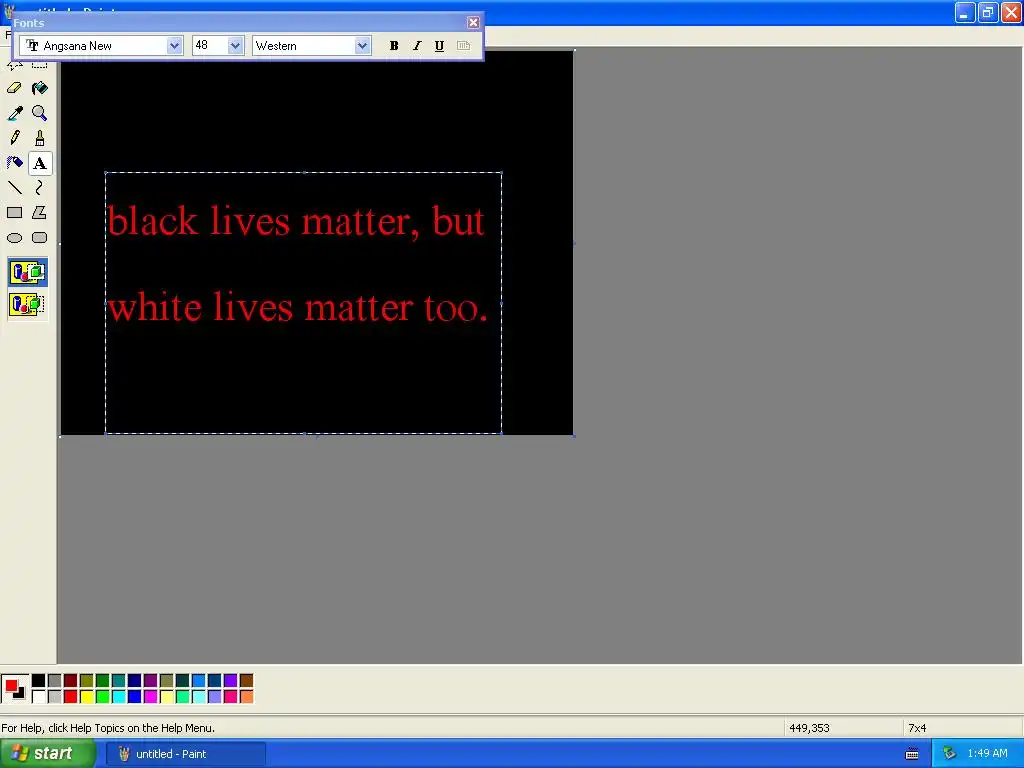Image resolution: width=1024 pixels, height=768 pixels.
Task: Pick the black color swatch
Action: (x=39, y=681)
